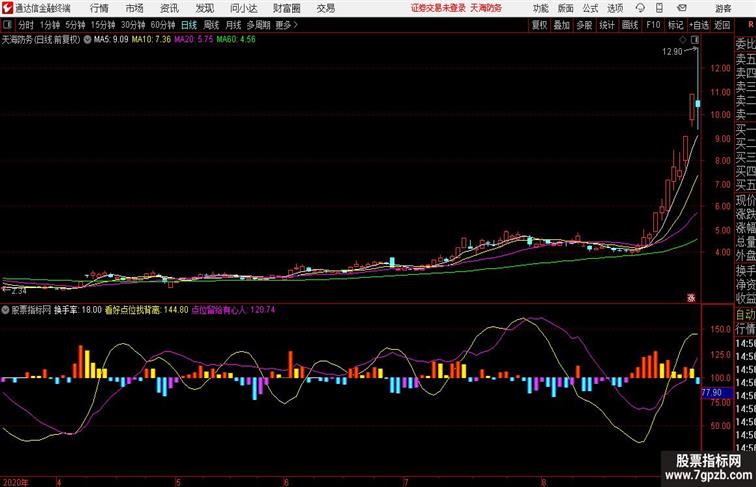756x487 pixels.
Task: Click the 涨 marker icon in chart corner
Action: click(691, 298)
